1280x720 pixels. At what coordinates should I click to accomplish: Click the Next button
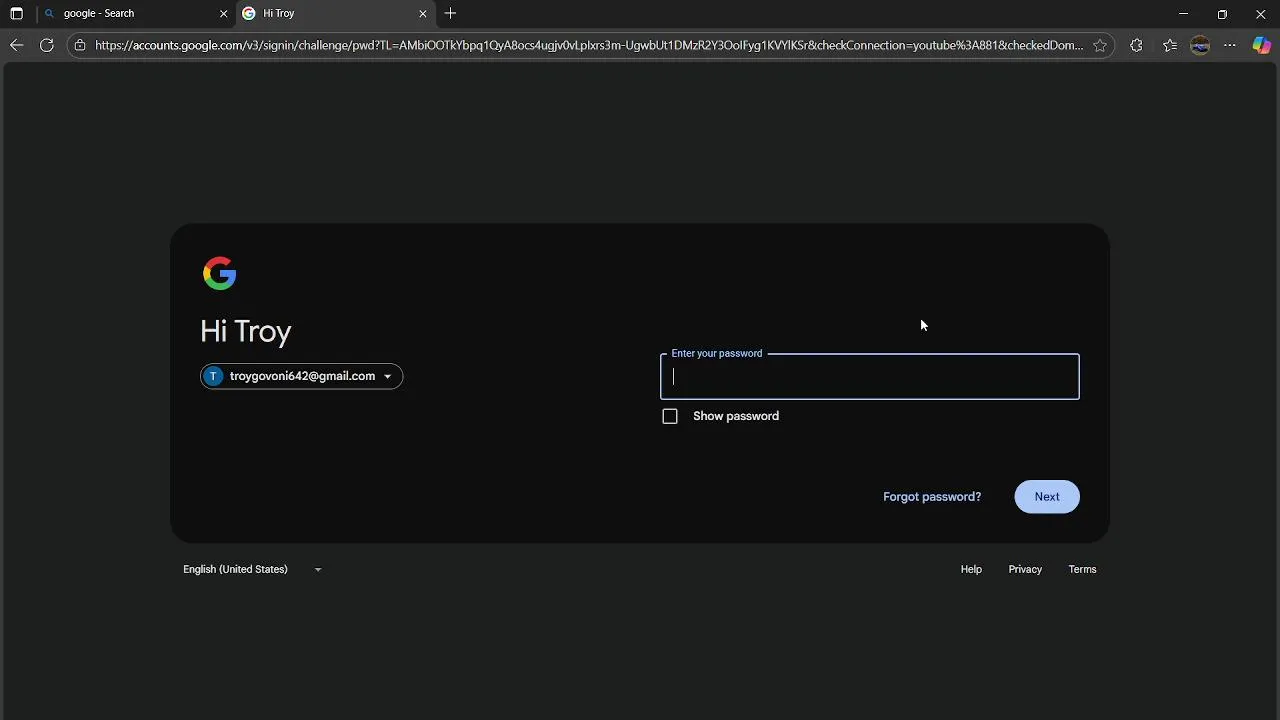point(1047,497)
